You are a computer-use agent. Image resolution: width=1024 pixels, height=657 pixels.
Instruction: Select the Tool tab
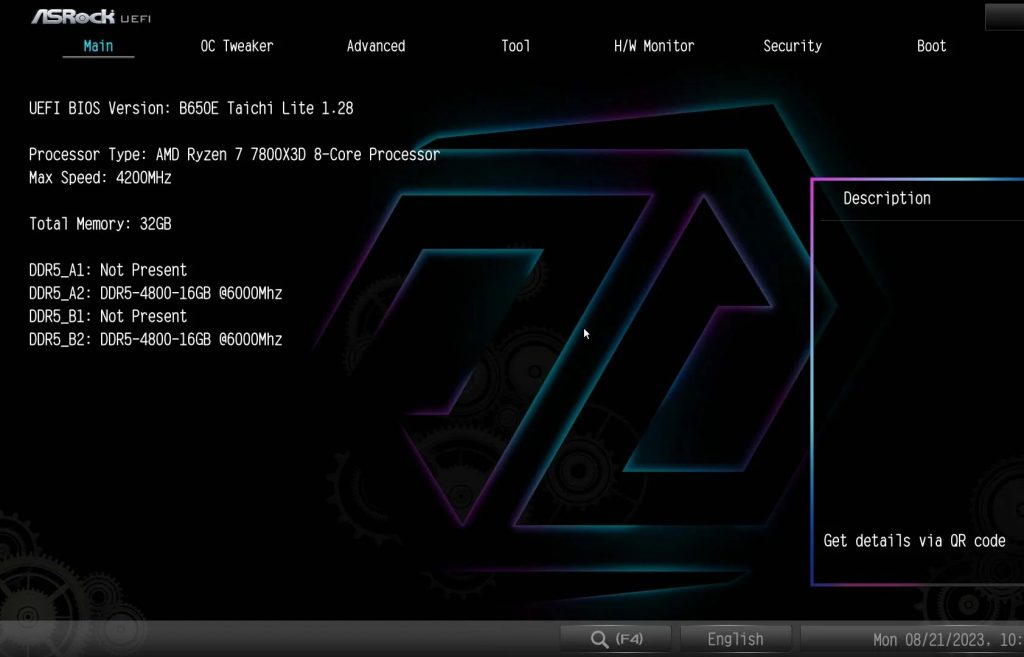(x=516, y=46)
